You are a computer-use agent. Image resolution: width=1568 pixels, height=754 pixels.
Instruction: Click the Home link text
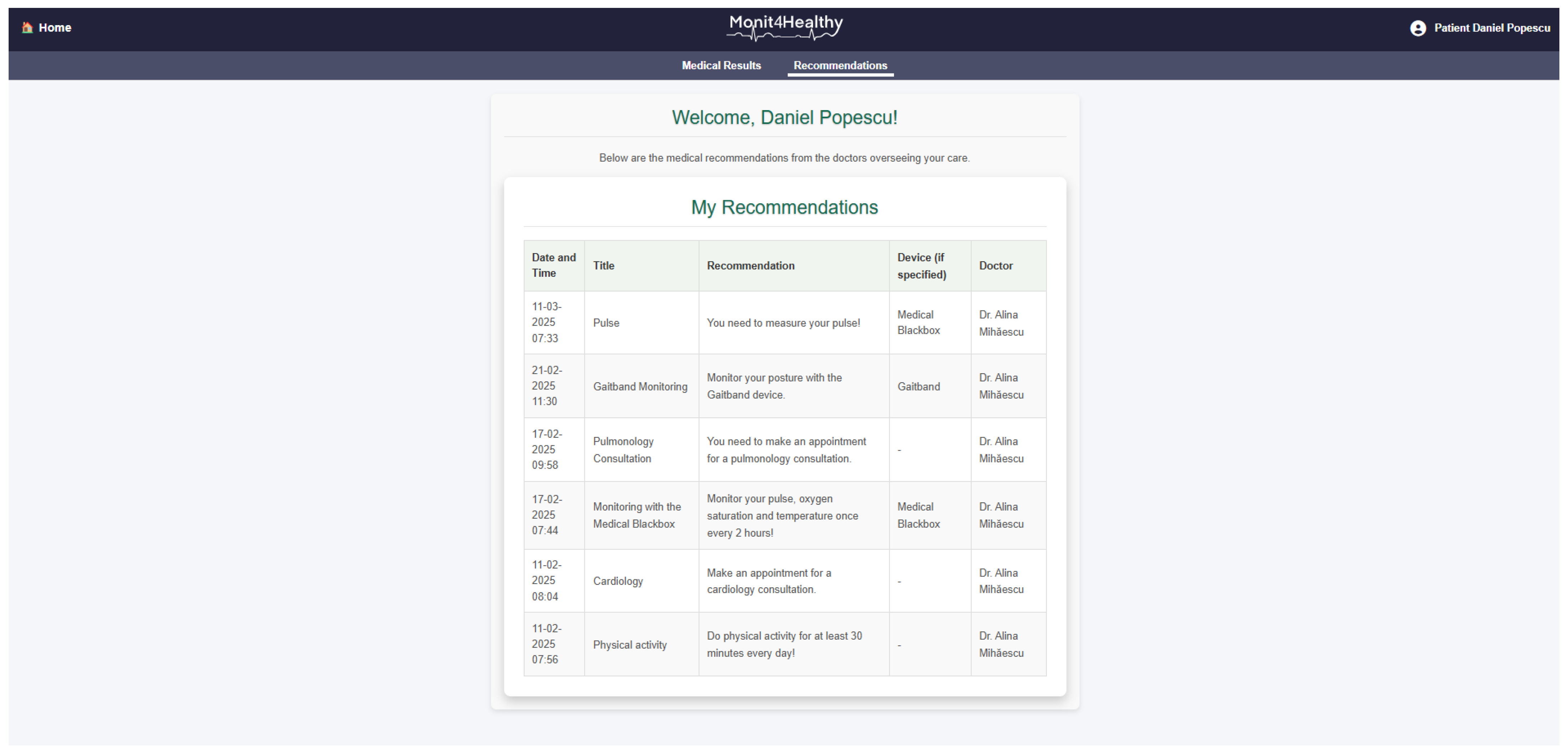coord(55,27)
